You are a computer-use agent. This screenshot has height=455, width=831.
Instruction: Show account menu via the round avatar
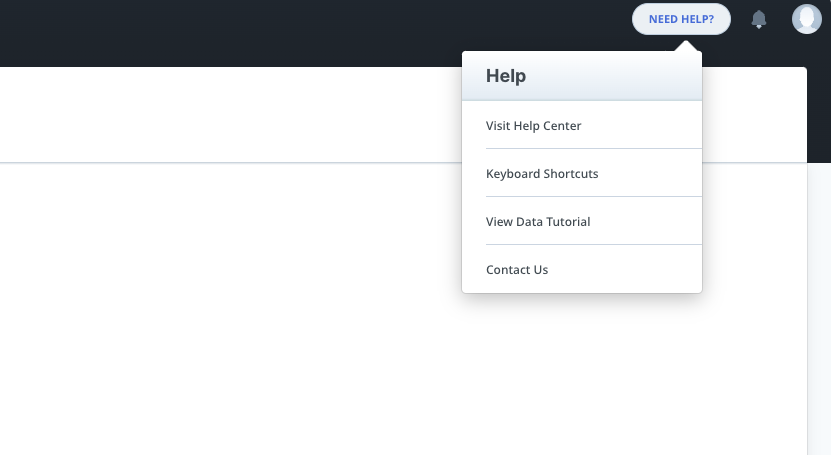(x=806, y=19)
